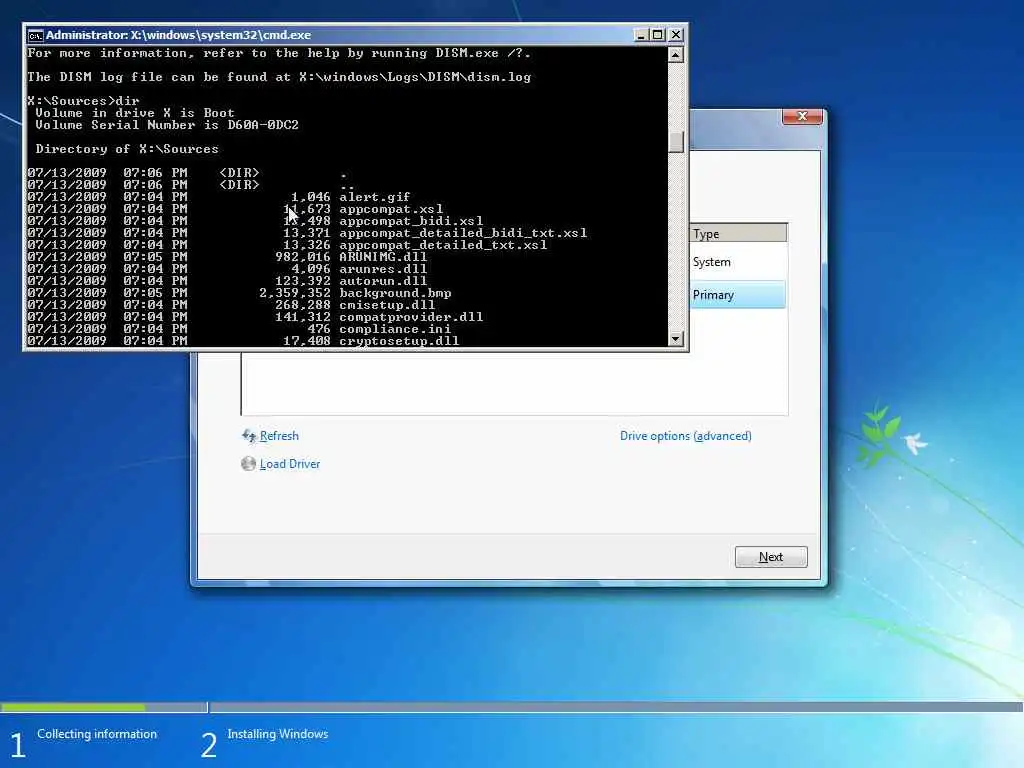This screenshot has height=768, width=1024.
Task: Click the cmisetup.dll file entry
Action: pyautogui.click(x=387, y=305)
